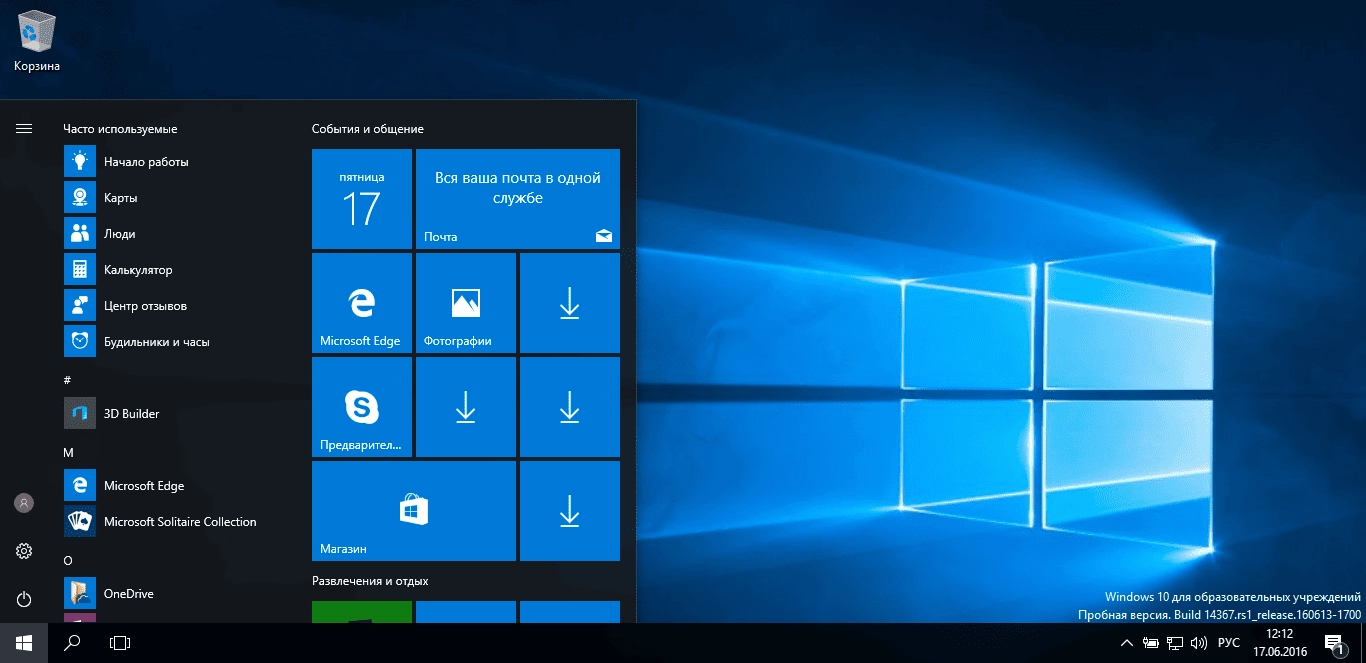This screenshot has width=1366, height=663.
Task: Open the volume speaker tray icon
Action: [x=1200, y=643]
